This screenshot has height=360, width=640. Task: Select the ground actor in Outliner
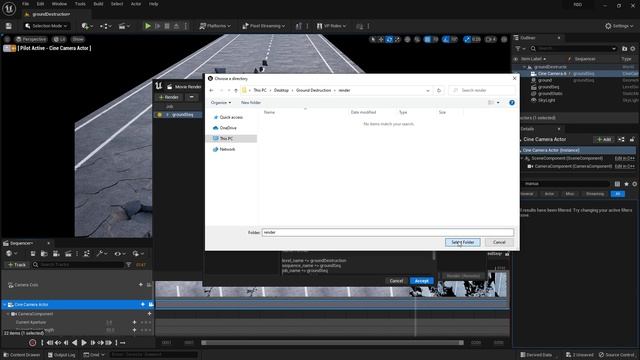click(544, 80)
